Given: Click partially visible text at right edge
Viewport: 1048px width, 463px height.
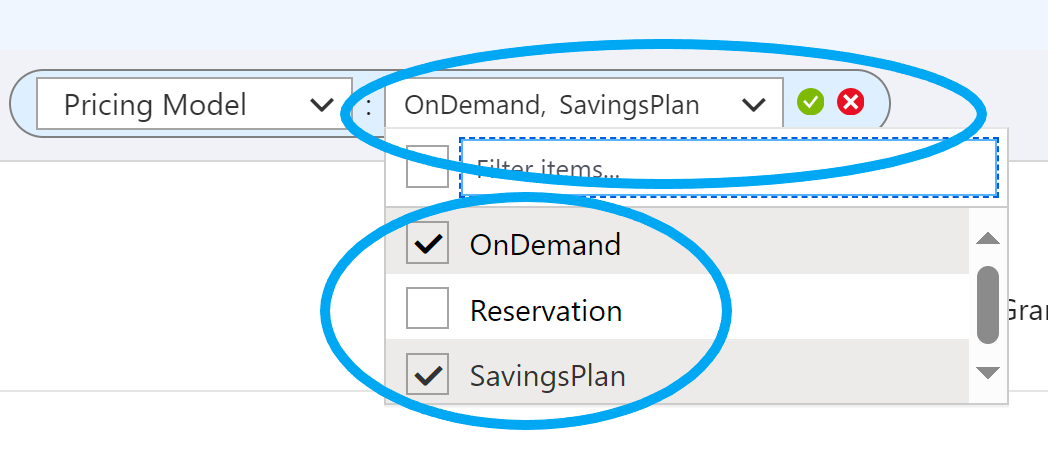Looking at the screenshot, I should [x=1027, y=311].
